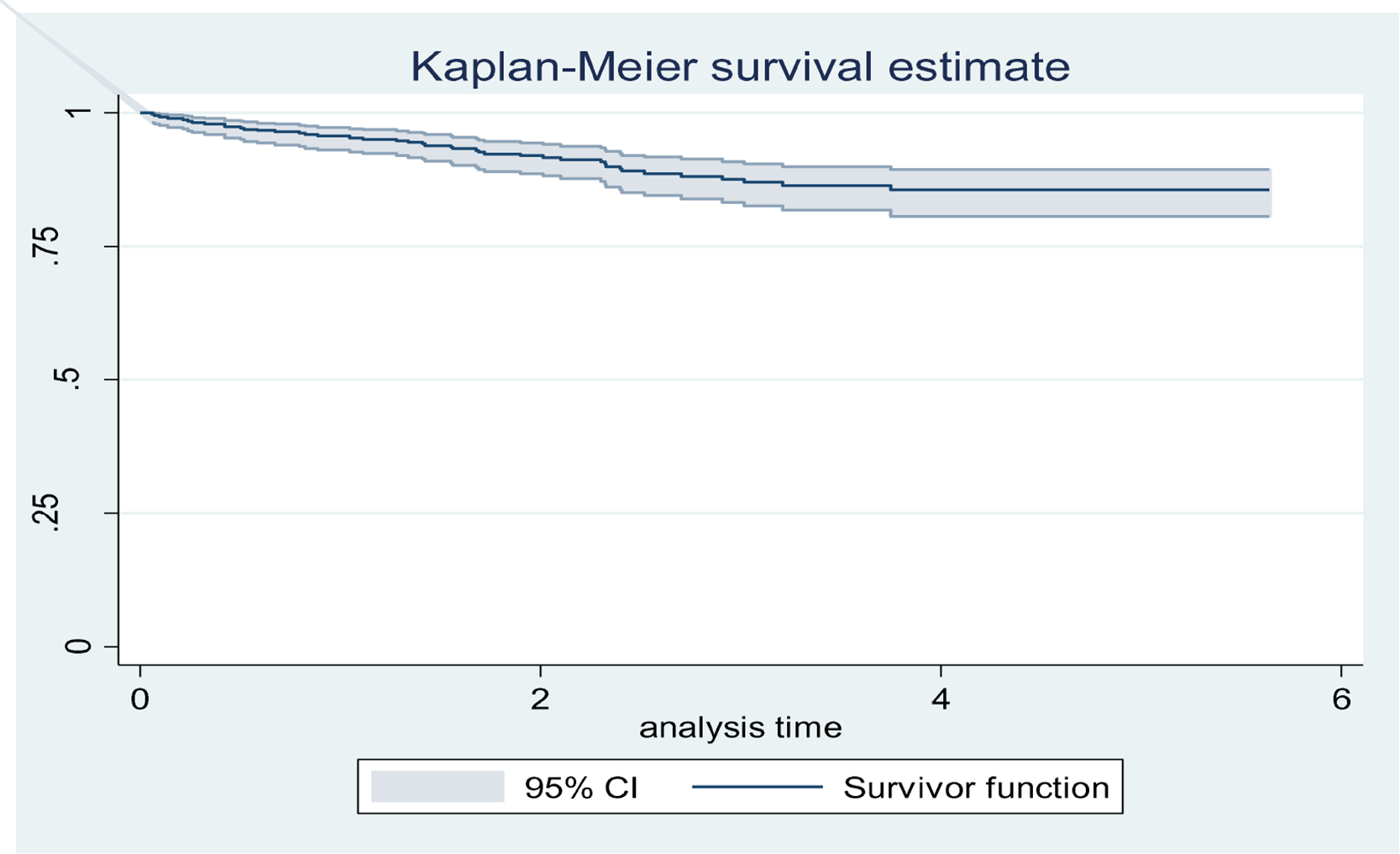
Task: Select the x-axis tick label 0
Action: pyautogui.click(x=140, y=699)
